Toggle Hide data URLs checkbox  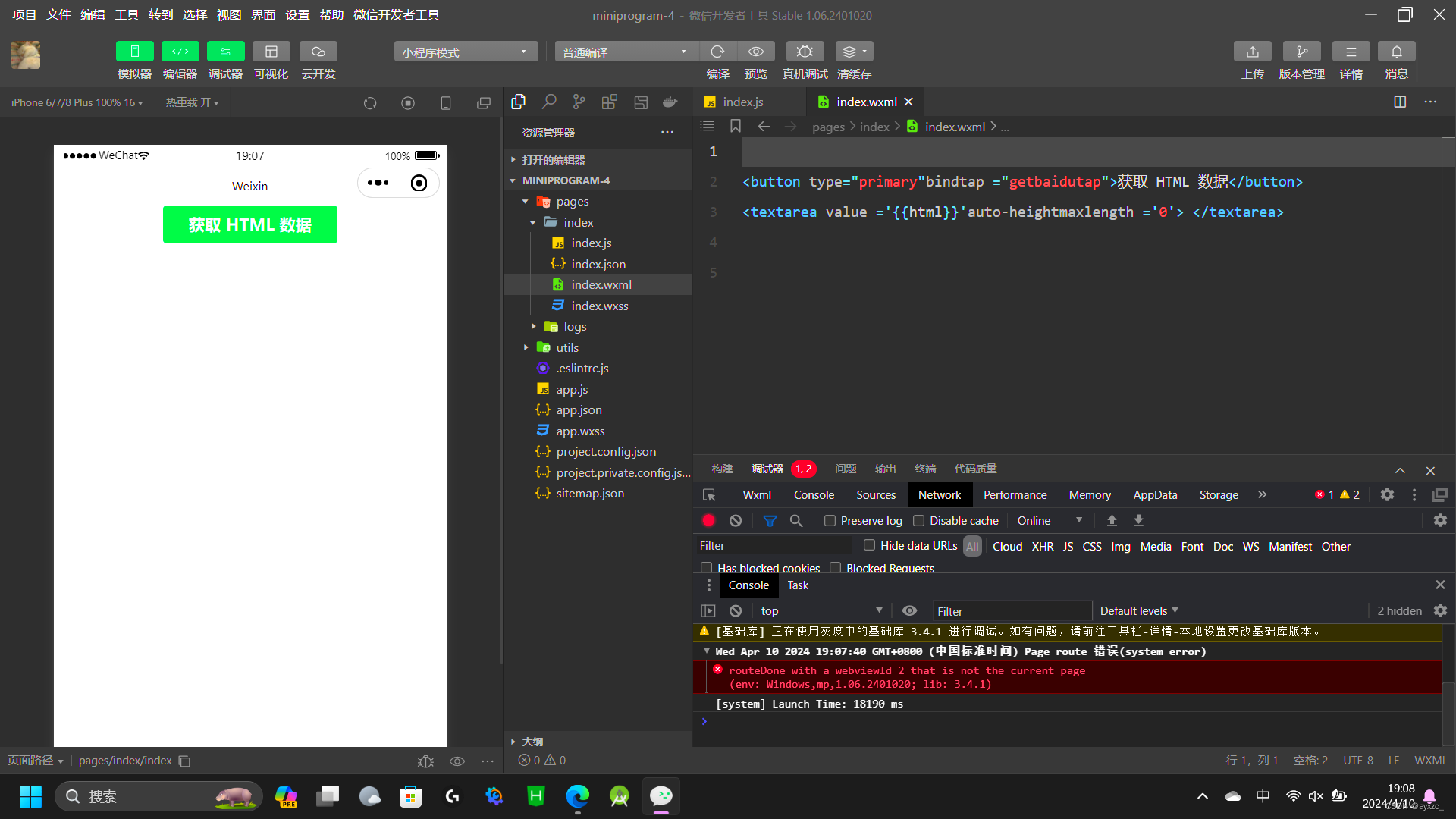pyautogui.click(x=869, y=545)
